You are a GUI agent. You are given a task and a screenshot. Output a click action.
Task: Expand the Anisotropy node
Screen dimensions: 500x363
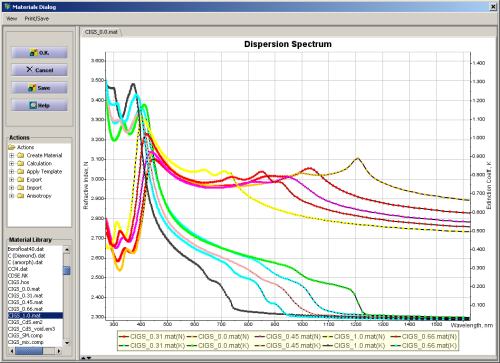[12, 196]
